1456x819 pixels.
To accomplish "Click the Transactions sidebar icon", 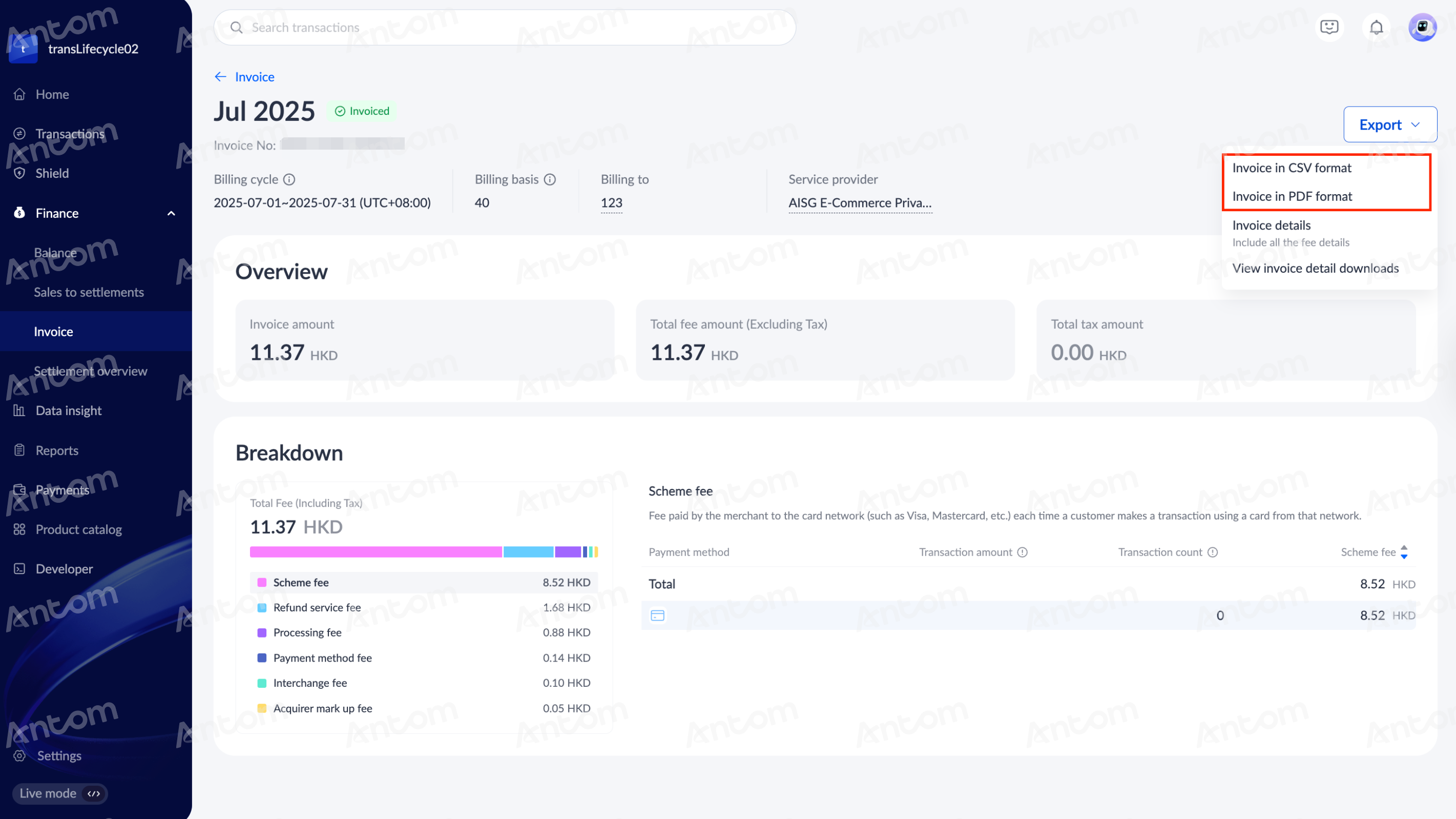I will [x=20, y=134].
